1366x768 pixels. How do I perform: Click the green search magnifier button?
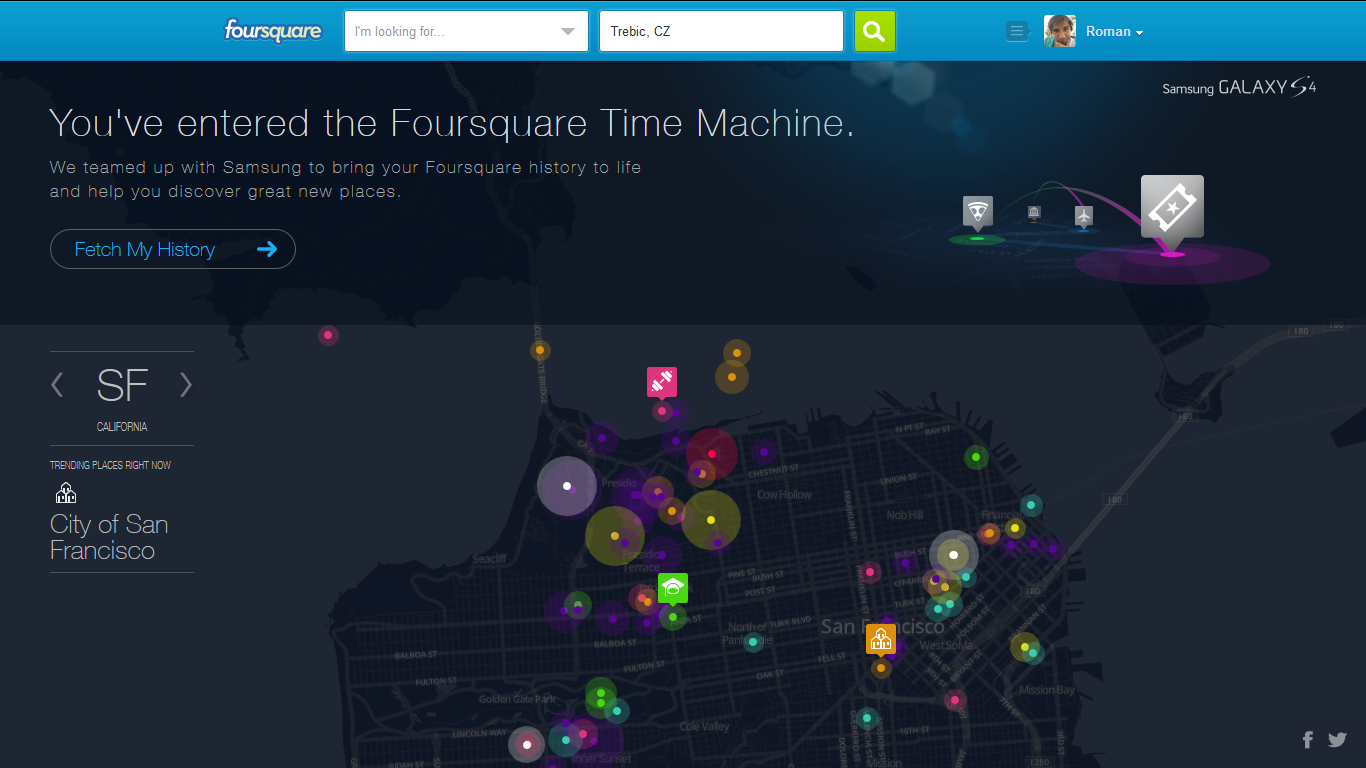874,31
